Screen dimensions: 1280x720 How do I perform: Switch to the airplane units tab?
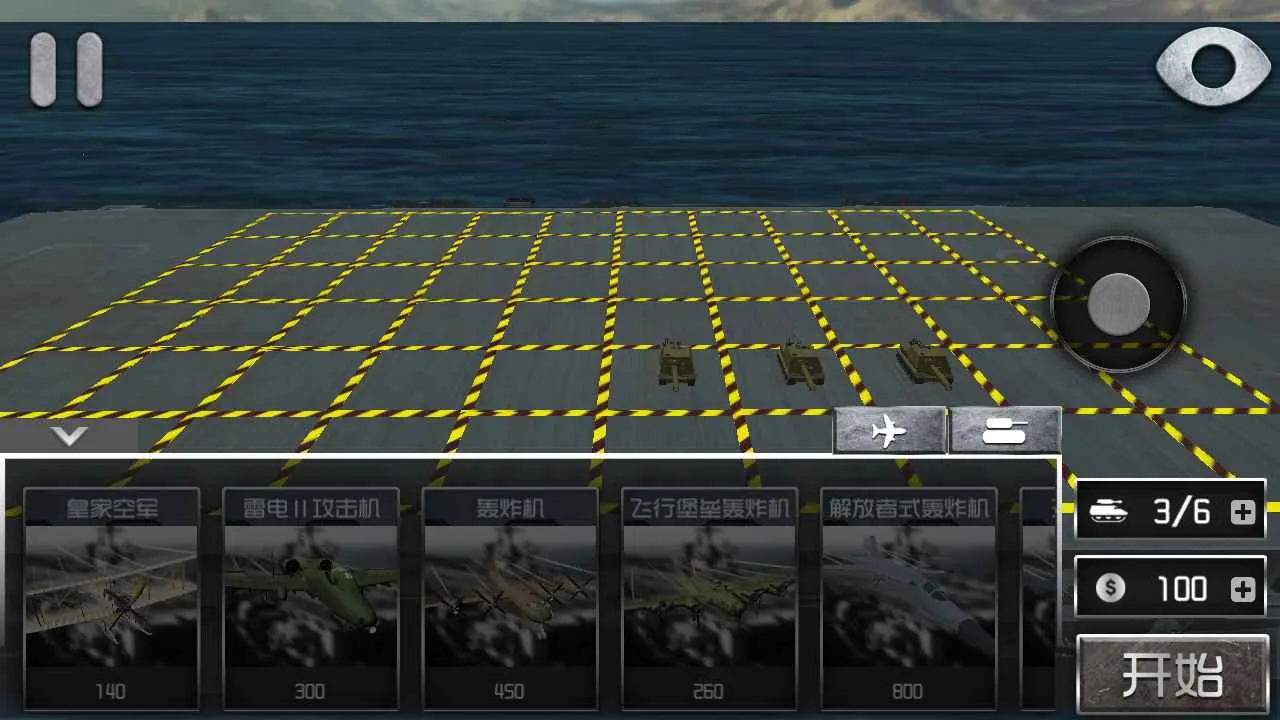click(889, 431)
